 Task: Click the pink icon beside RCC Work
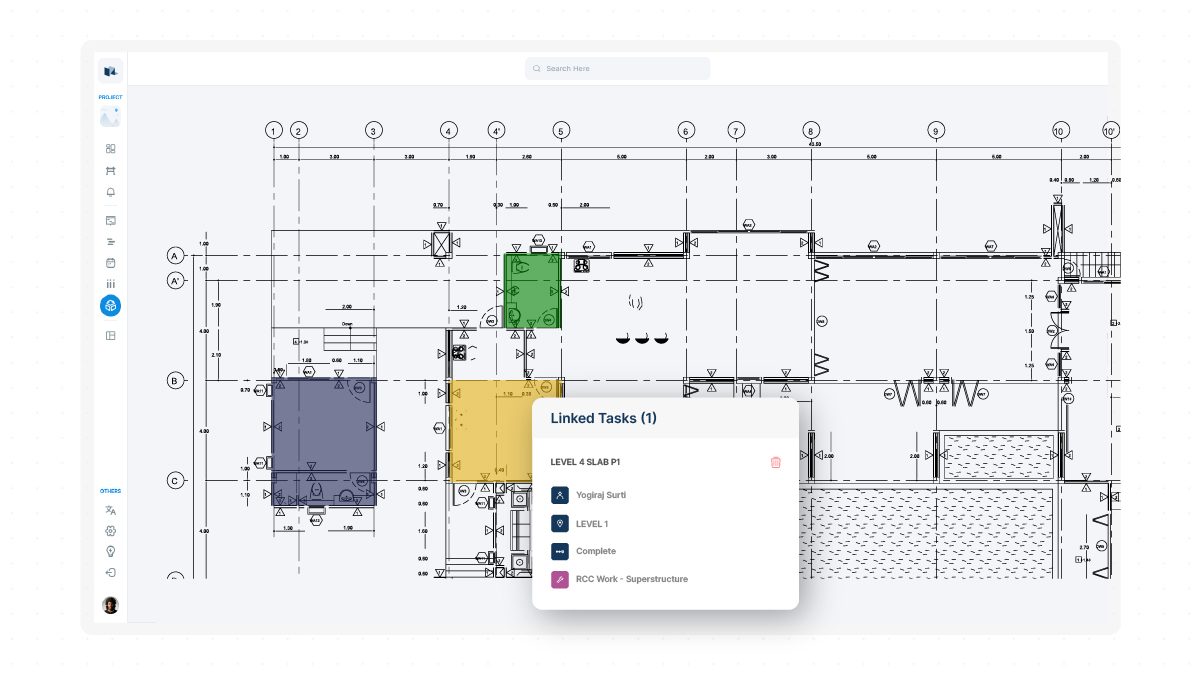pos(559,578)
